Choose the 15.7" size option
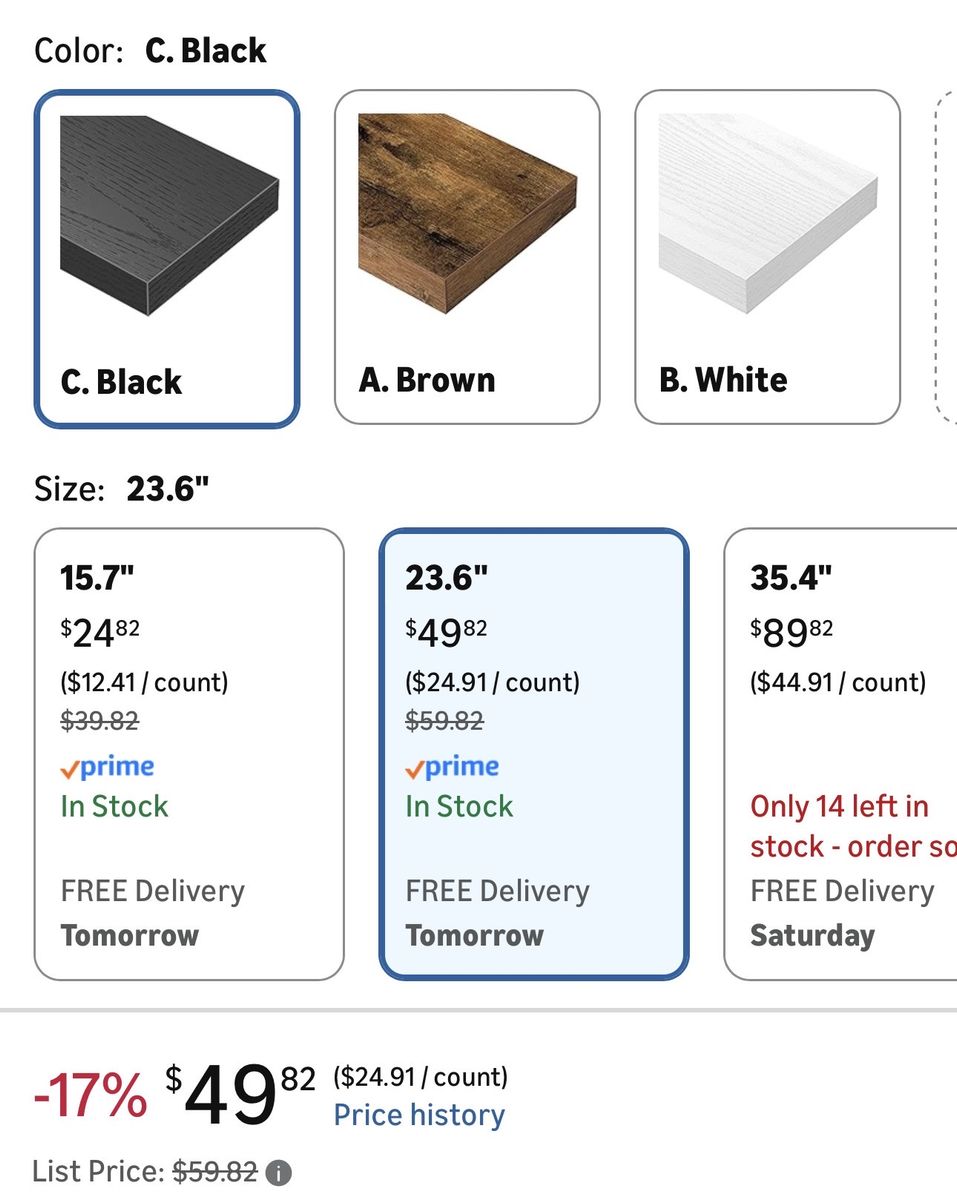957x1200 pixels. tap(189, 750)
